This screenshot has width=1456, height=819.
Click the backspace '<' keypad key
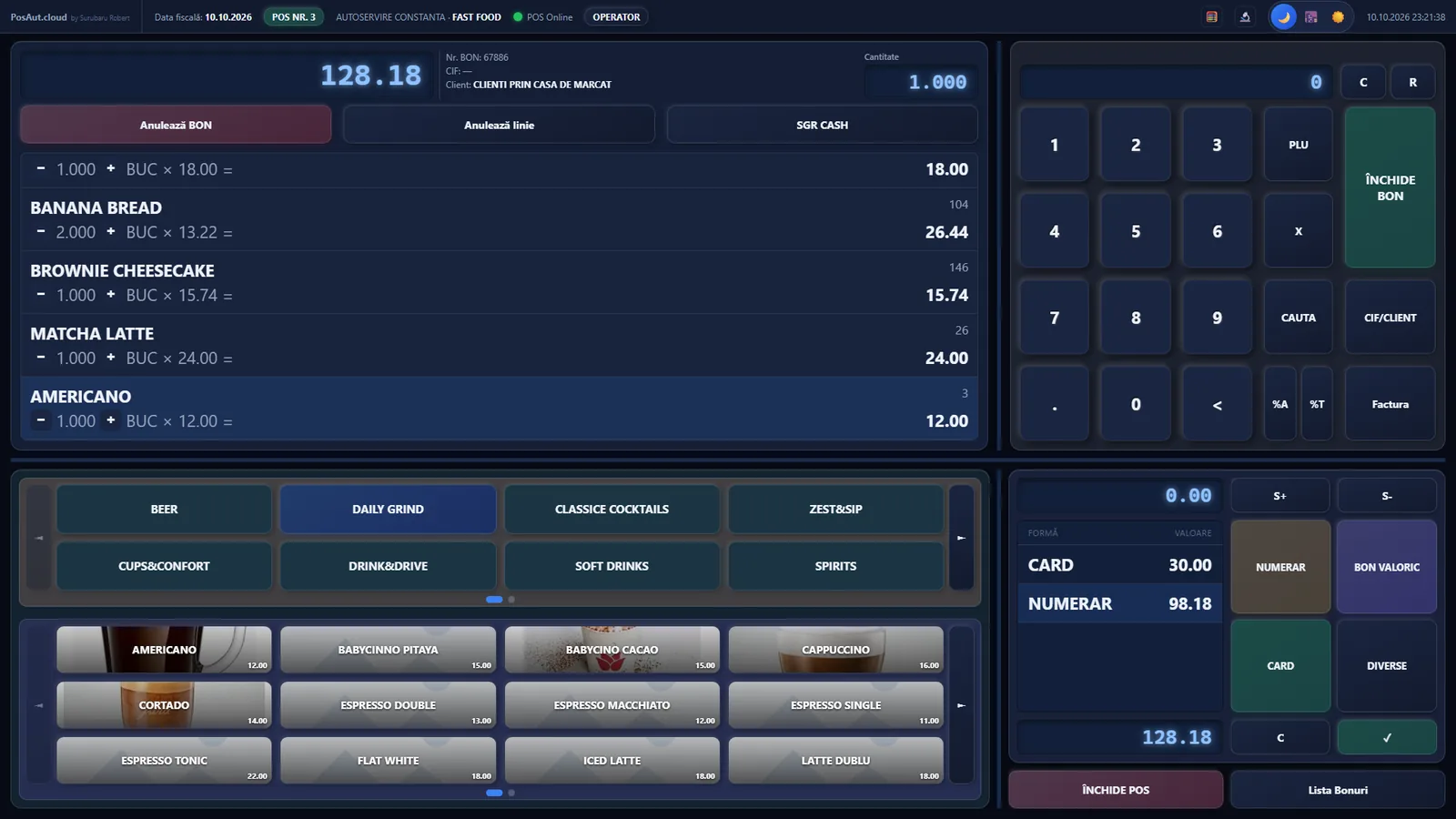[1217, 404]
